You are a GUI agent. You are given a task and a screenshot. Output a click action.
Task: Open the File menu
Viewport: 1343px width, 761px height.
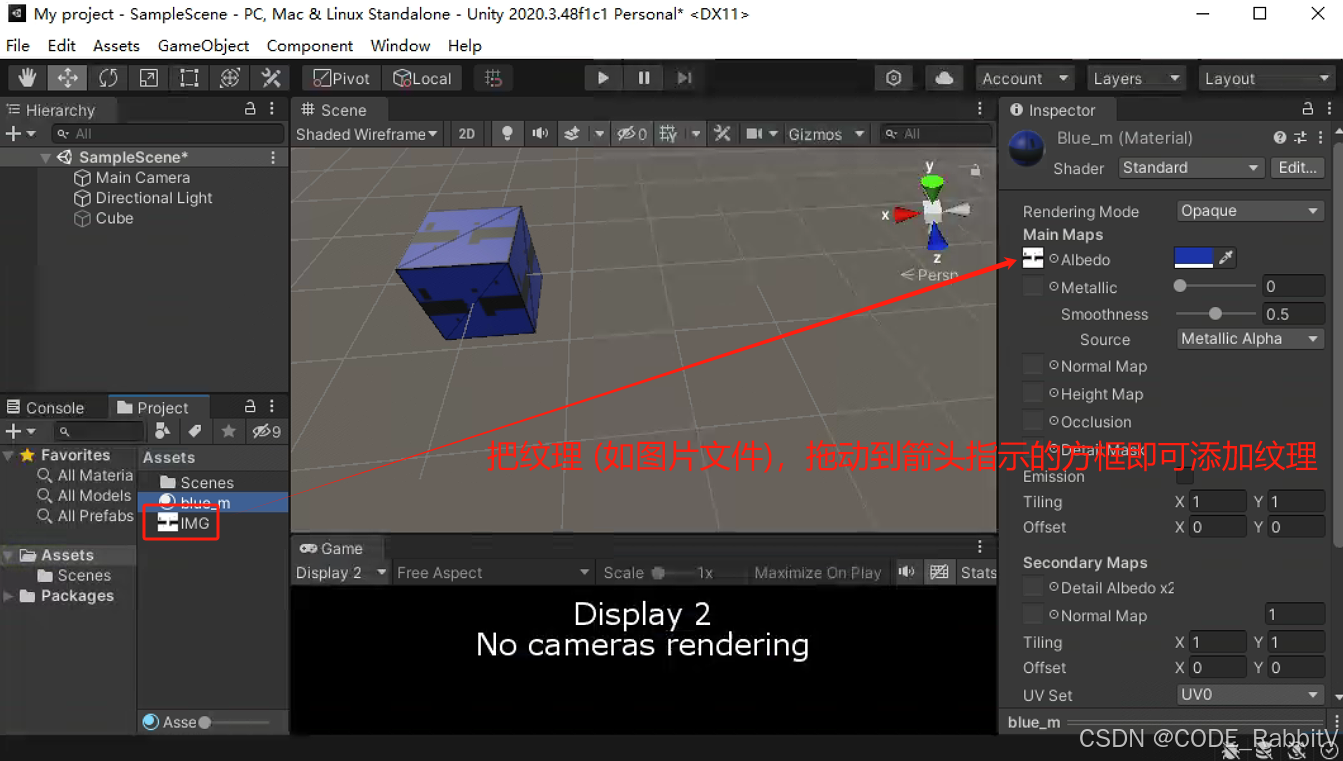click(x=18, y=46)
